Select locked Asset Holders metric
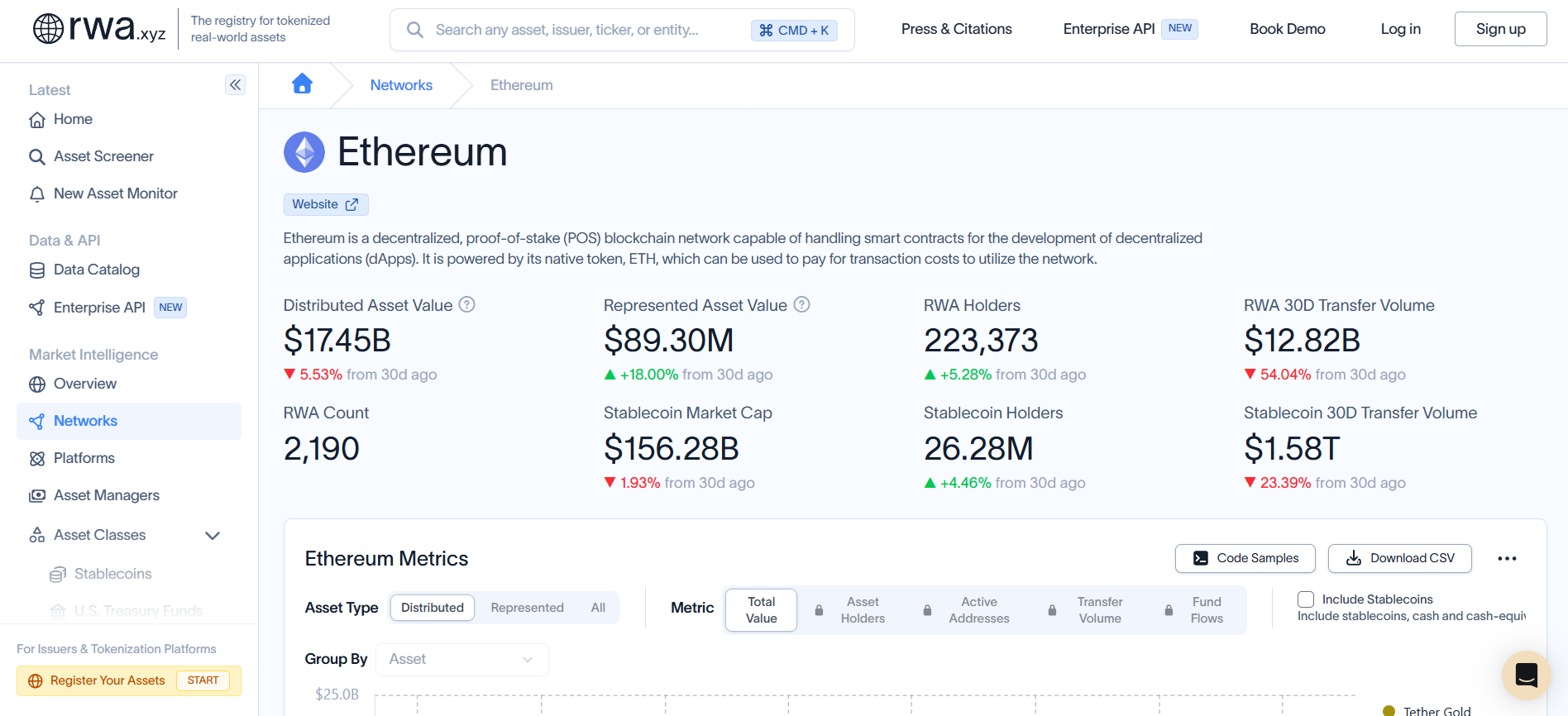Screen dimensions: 1568x716 [x=851, y=610]
